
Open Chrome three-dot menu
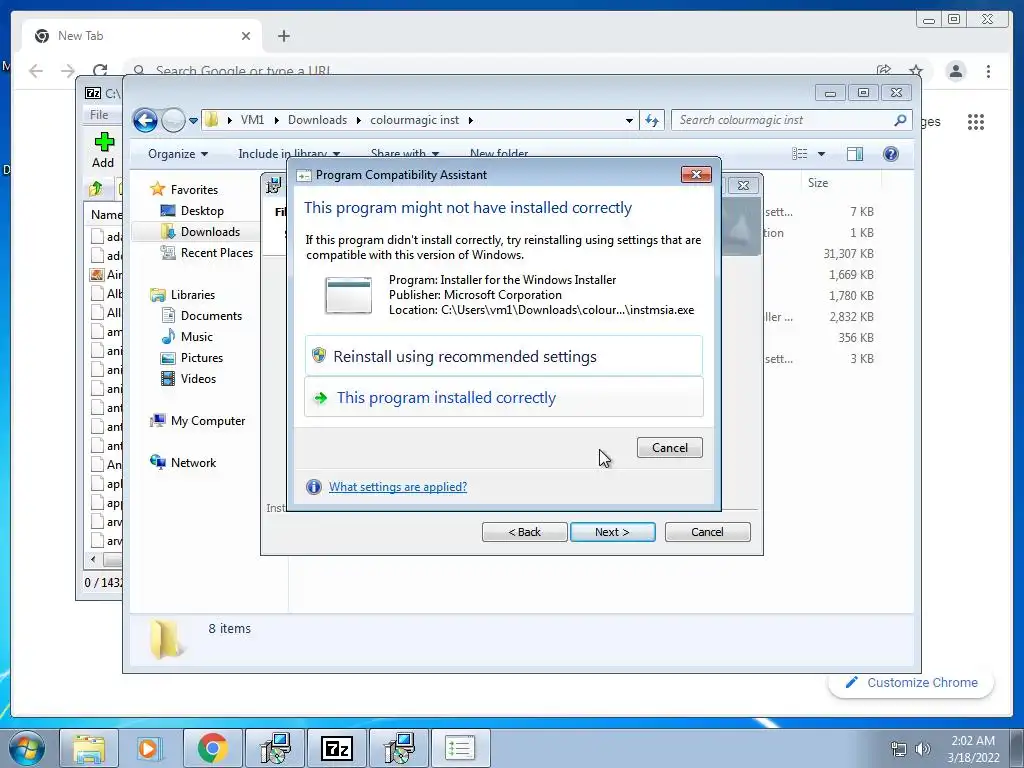coord(988,71)
